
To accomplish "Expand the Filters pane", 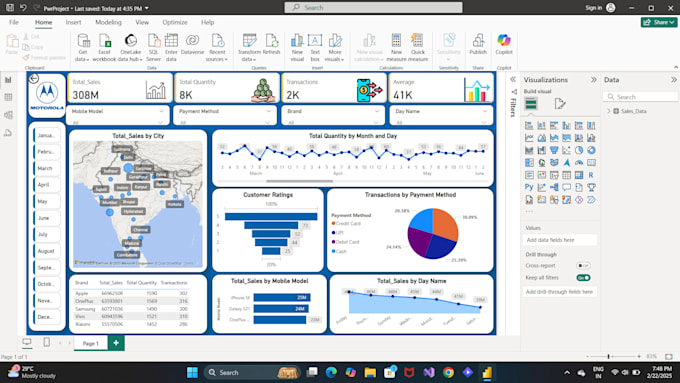I will point(513,80).
